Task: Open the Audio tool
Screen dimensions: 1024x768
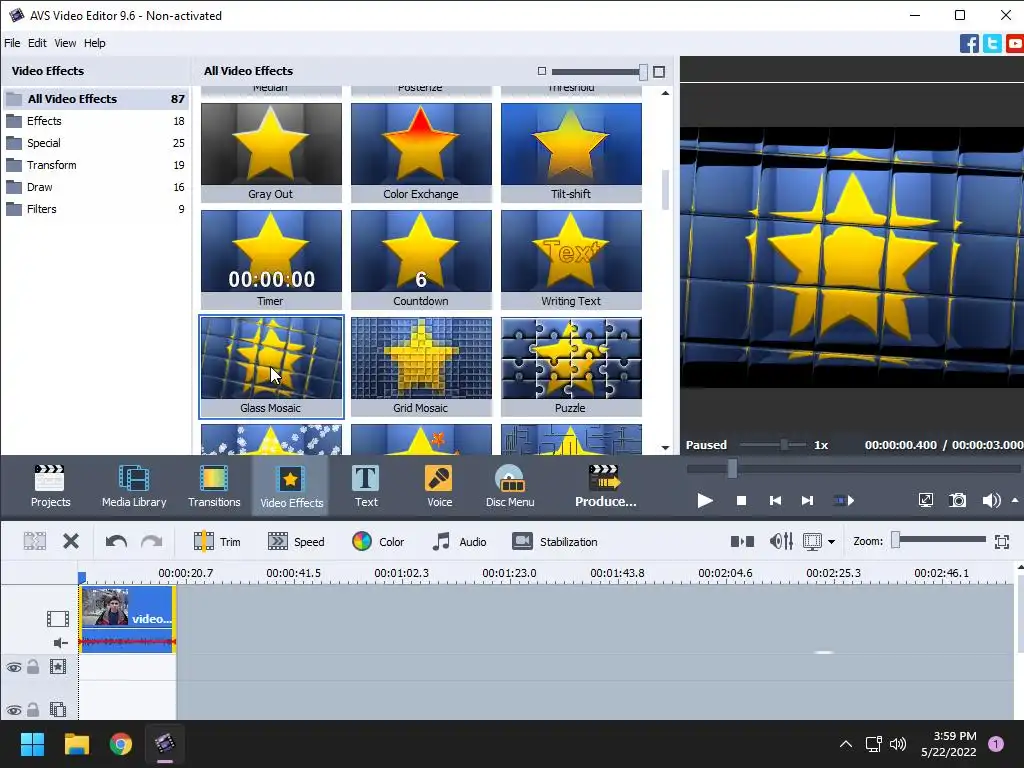Action: click(x=459, y=541)
